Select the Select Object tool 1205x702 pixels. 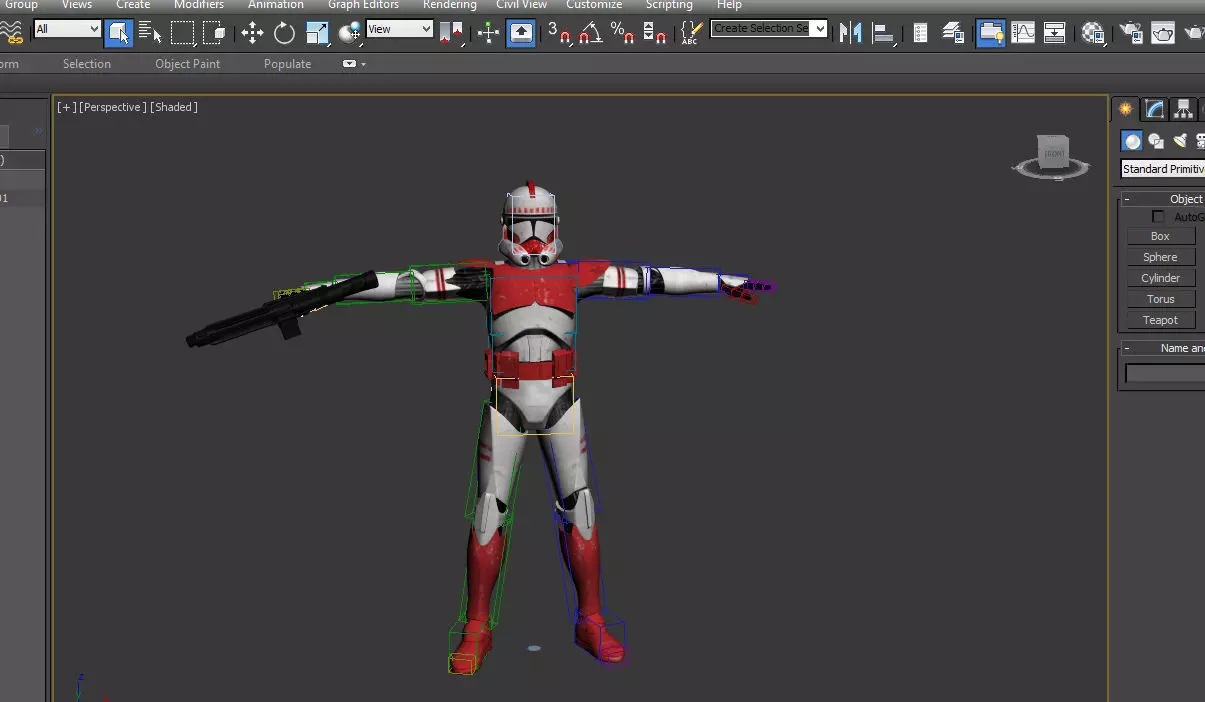pos(118,33)
